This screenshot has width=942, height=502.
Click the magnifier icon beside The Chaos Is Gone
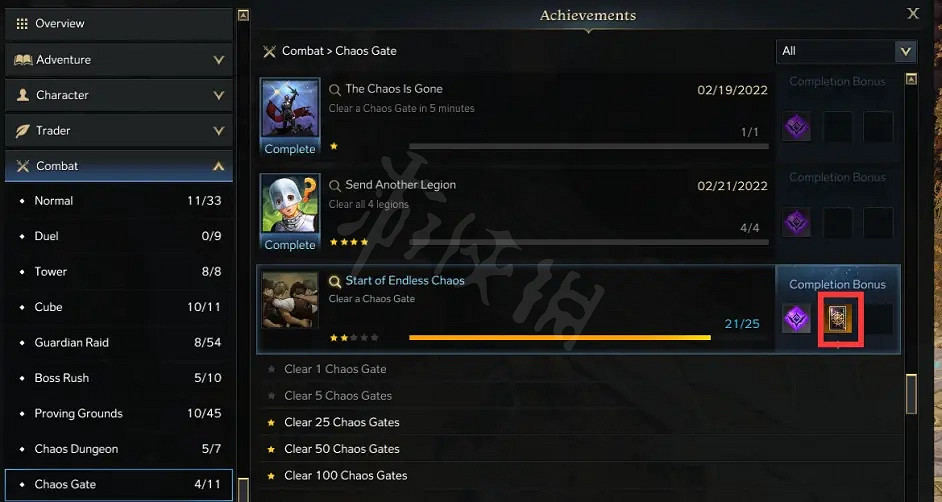335,90
